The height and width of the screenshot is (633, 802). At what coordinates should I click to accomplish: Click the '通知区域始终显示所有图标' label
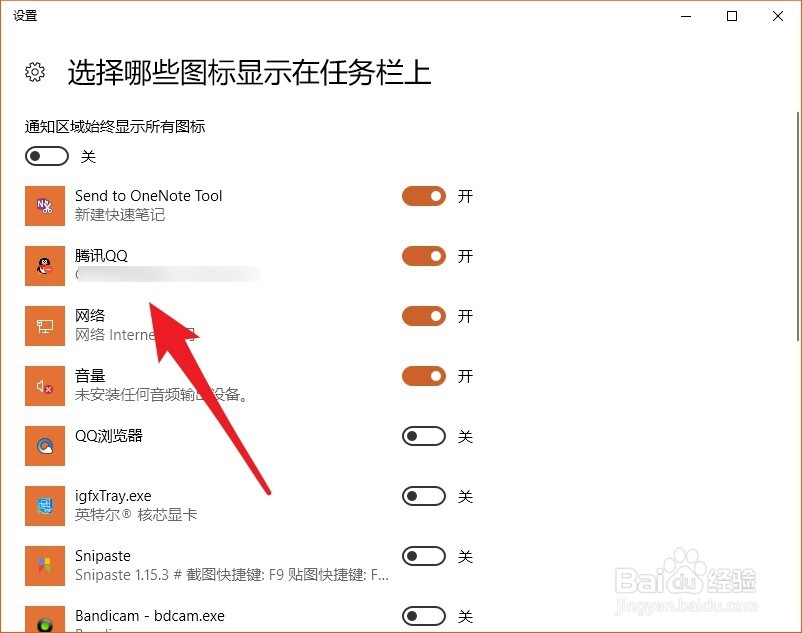coord(115,126)
